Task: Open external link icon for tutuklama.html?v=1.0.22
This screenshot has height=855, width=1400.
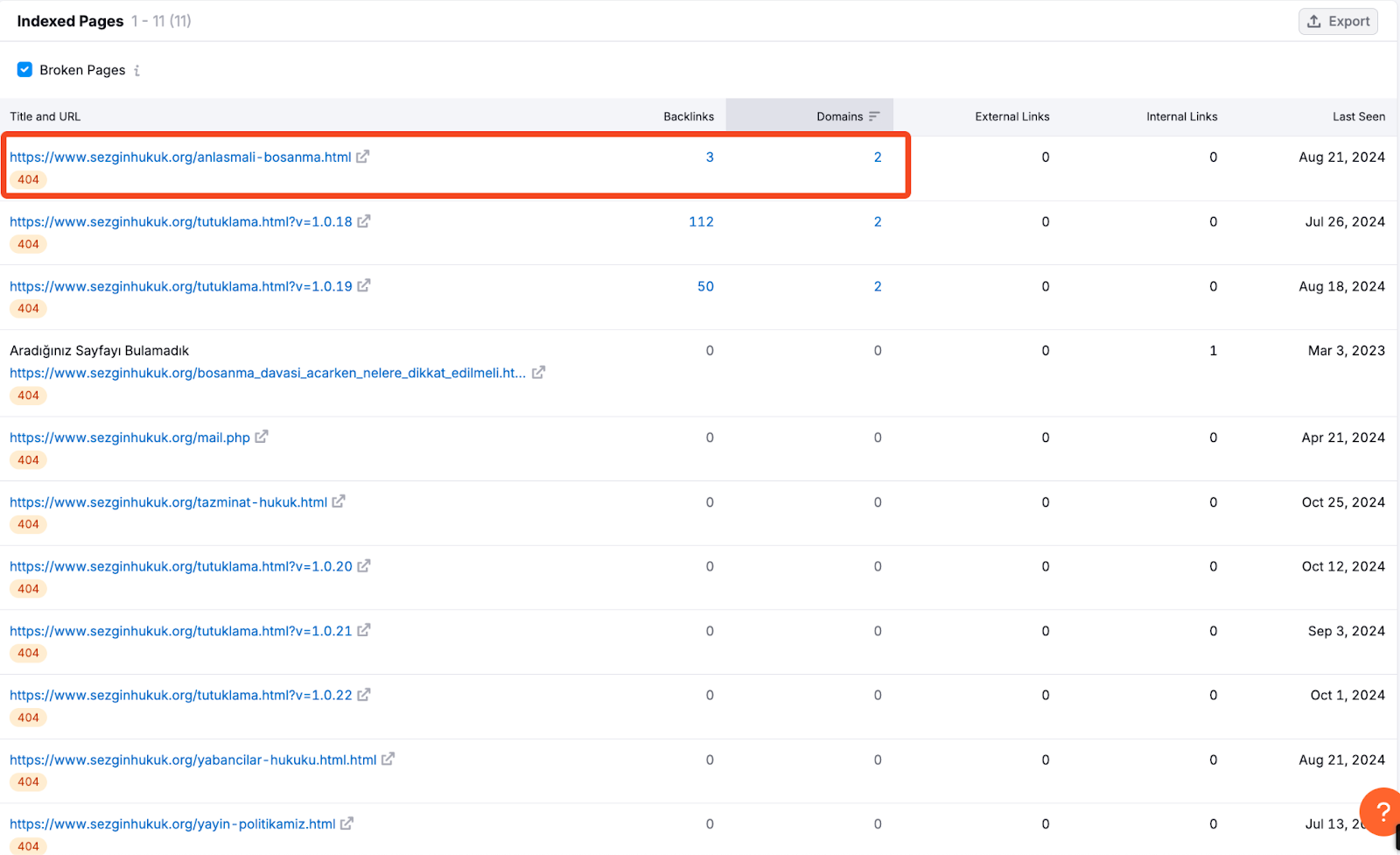Action: click(363, 695)
